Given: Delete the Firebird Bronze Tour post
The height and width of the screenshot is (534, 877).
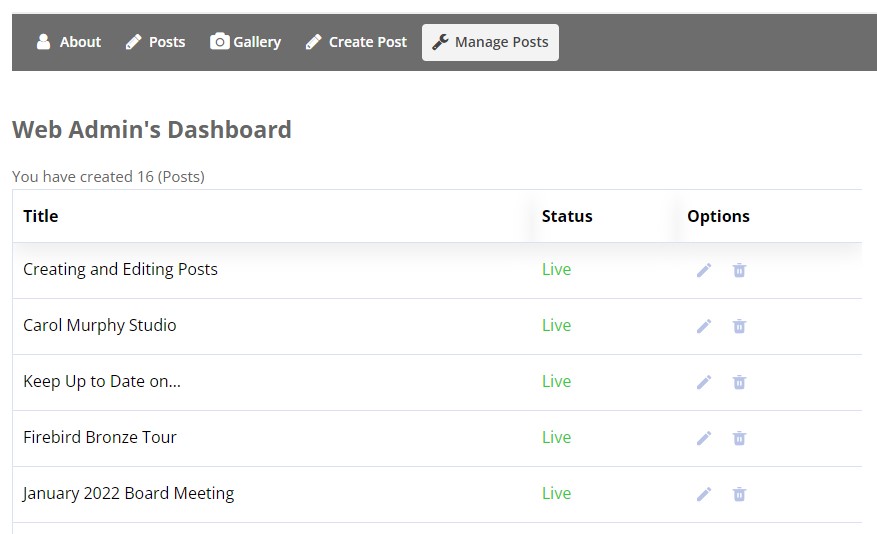Looking at the screenshot, I should (x=739, y=438).
